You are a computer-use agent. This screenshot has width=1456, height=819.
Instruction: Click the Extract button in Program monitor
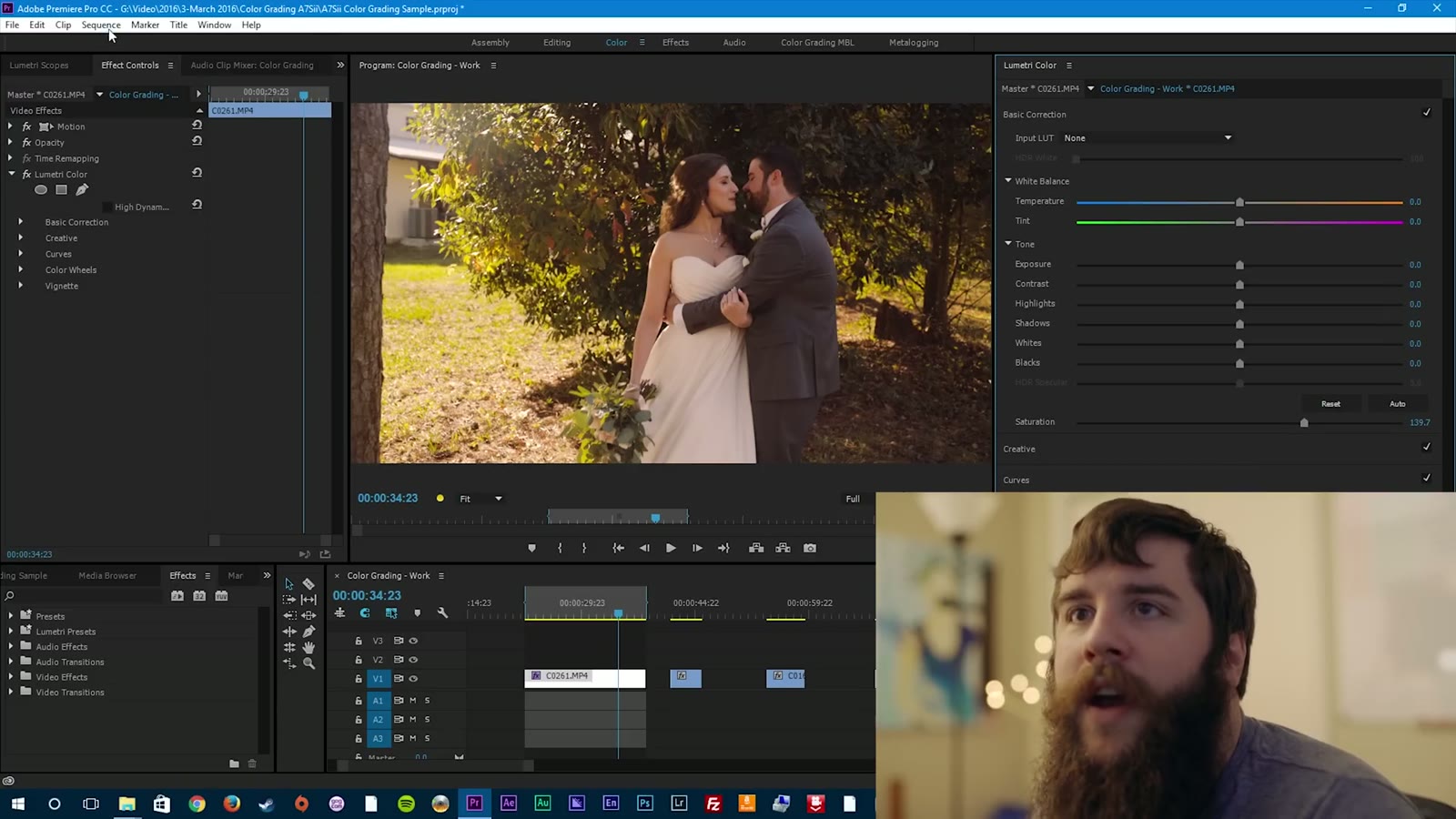783,548
